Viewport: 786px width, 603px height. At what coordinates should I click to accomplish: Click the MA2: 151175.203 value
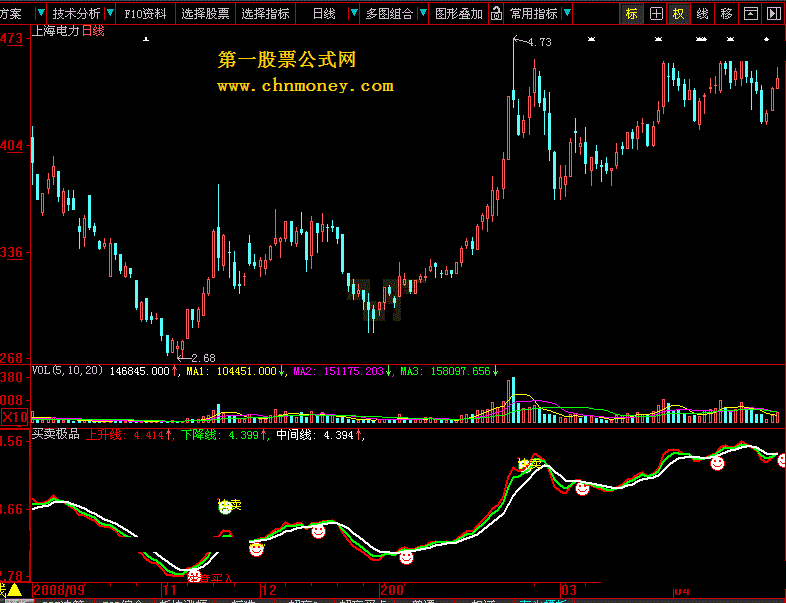pos(338,371)
